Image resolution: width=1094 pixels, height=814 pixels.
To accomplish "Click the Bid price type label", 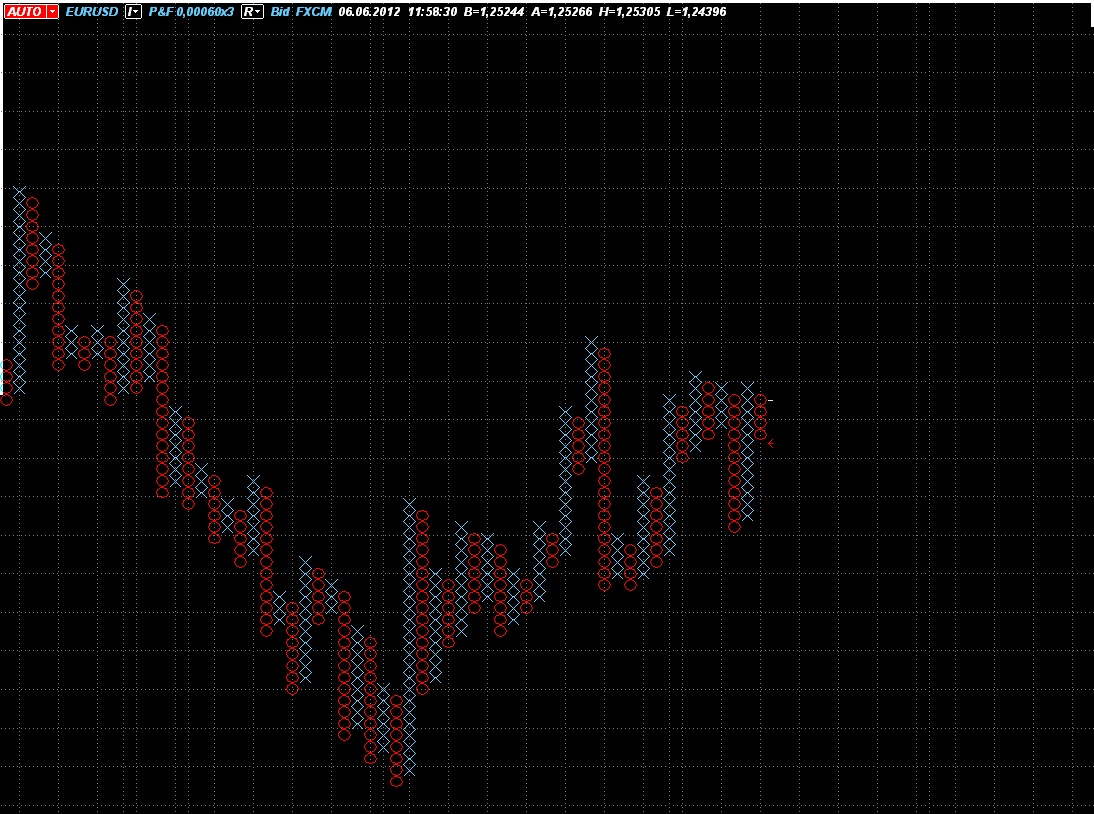I will point(280,12).
